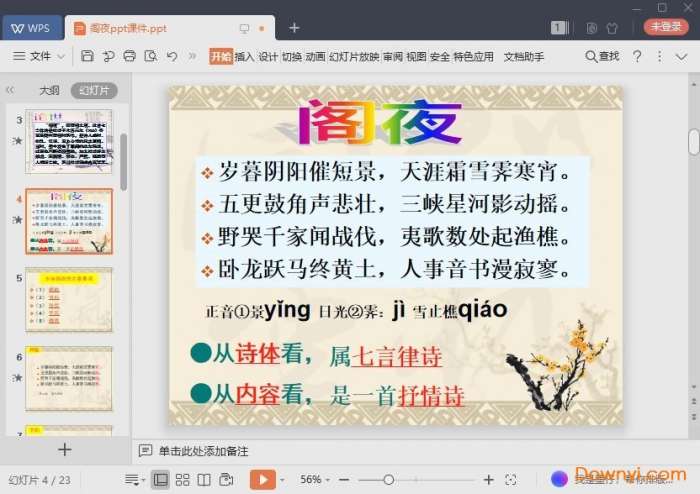
Task: Click animation star beside slide 6
Action: (x=17, y=378)
